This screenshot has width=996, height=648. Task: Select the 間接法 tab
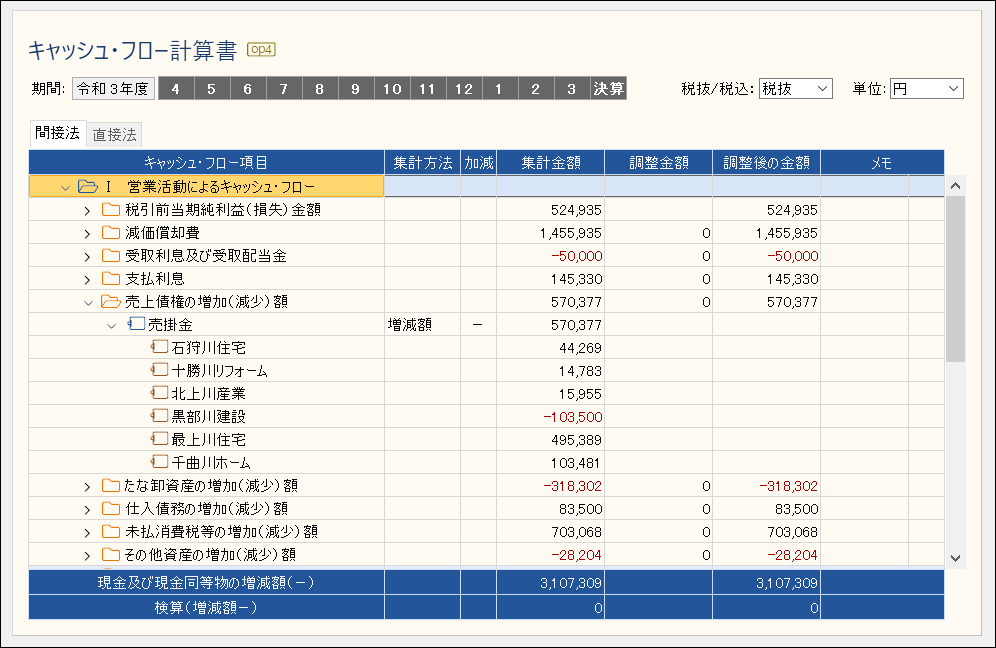coord(57,133)
